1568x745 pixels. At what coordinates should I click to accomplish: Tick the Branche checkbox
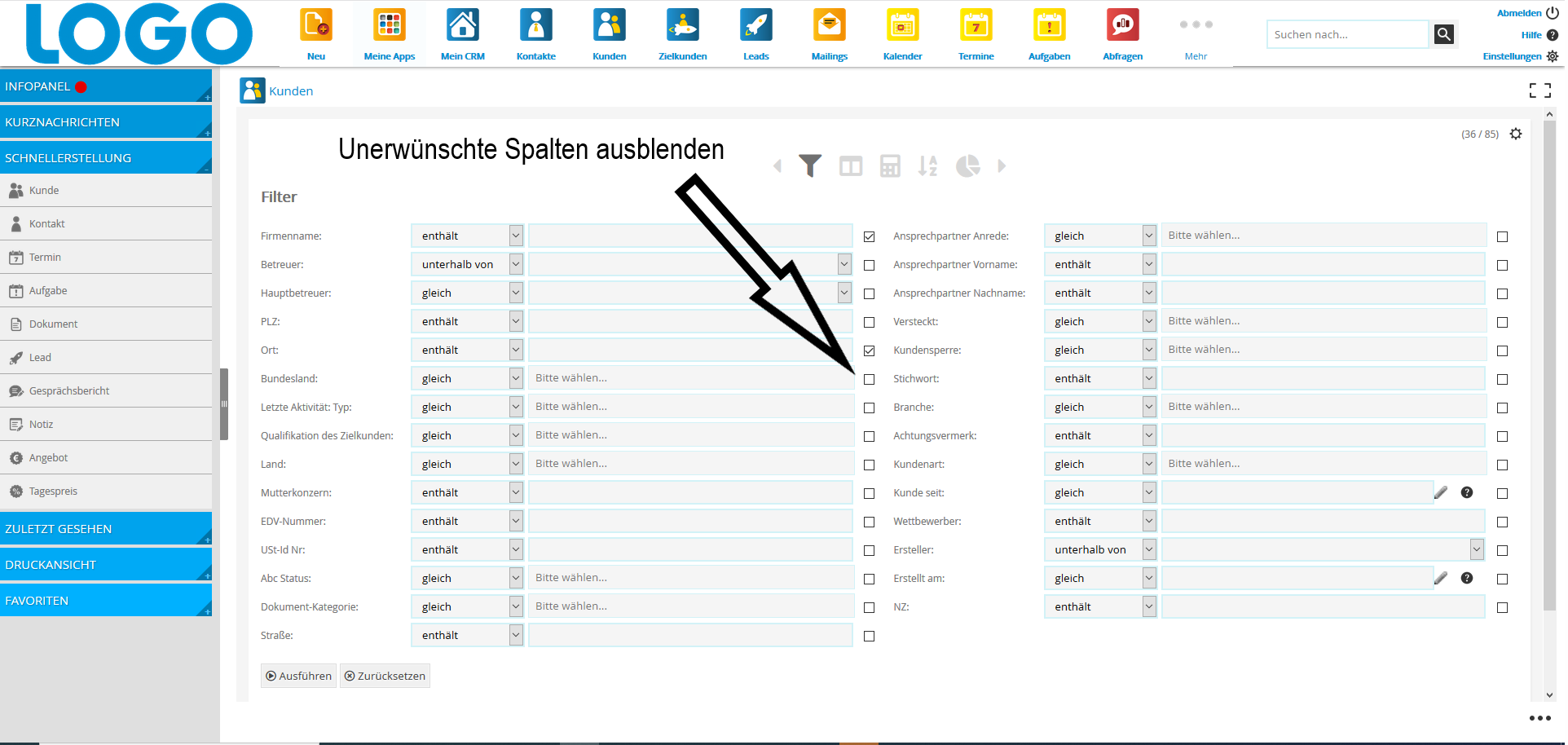coord(1502,408)
